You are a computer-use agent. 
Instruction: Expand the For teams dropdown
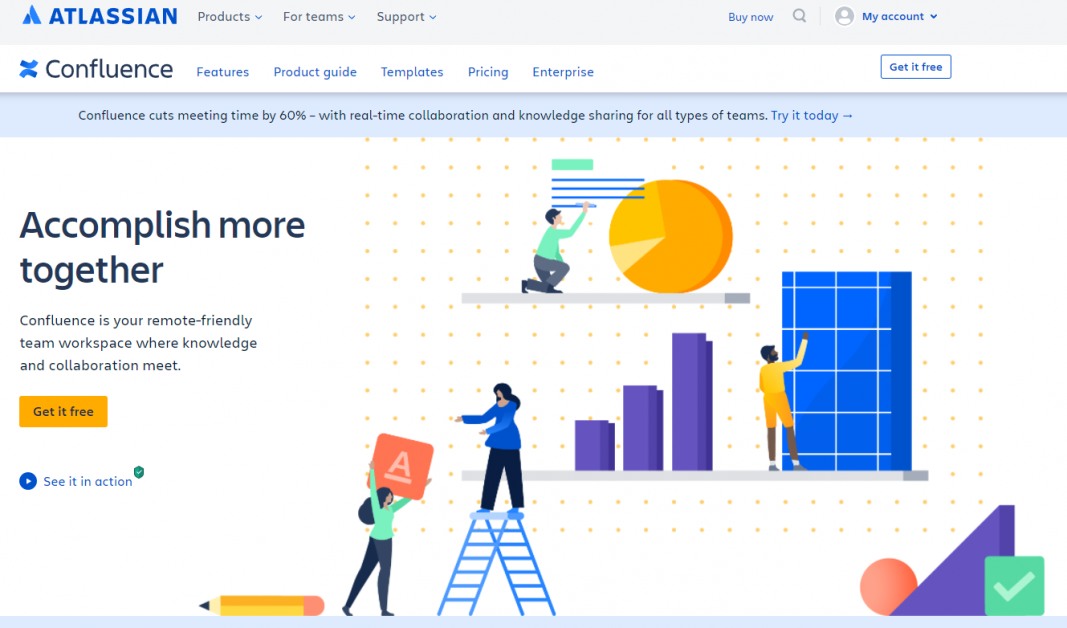(319, 16)
